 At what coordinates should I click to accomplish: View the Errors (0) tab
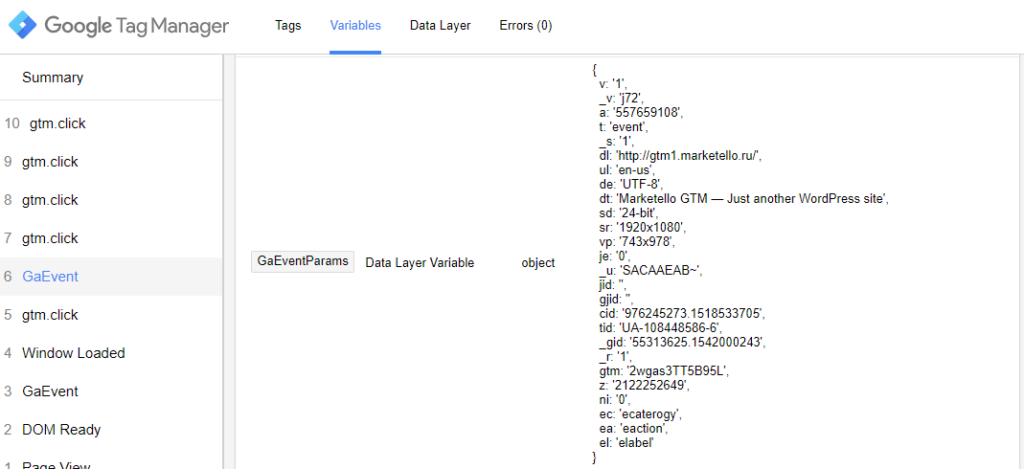[x=525, y=26]
